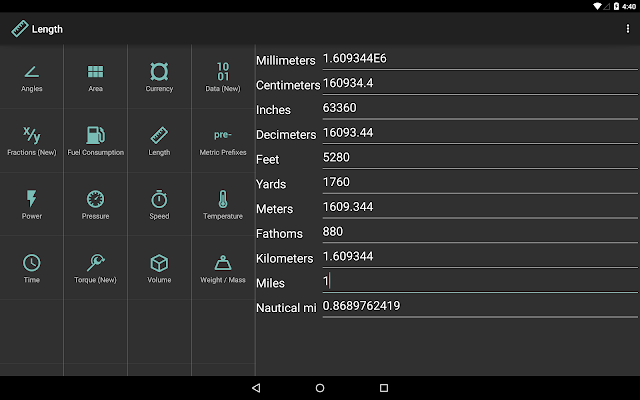Open the Angles converter category
The height and width of the screenshot is (400, 640).
32,77
